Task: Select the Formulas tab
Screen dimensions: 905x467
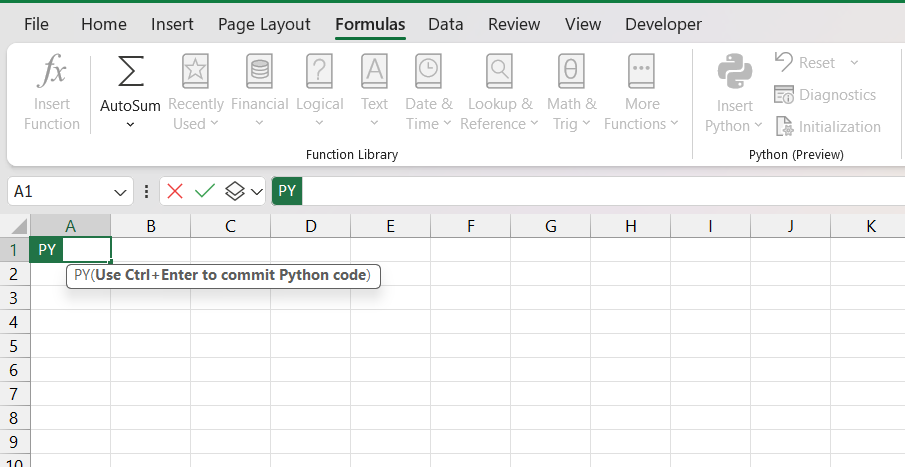Action: point(370,24)
